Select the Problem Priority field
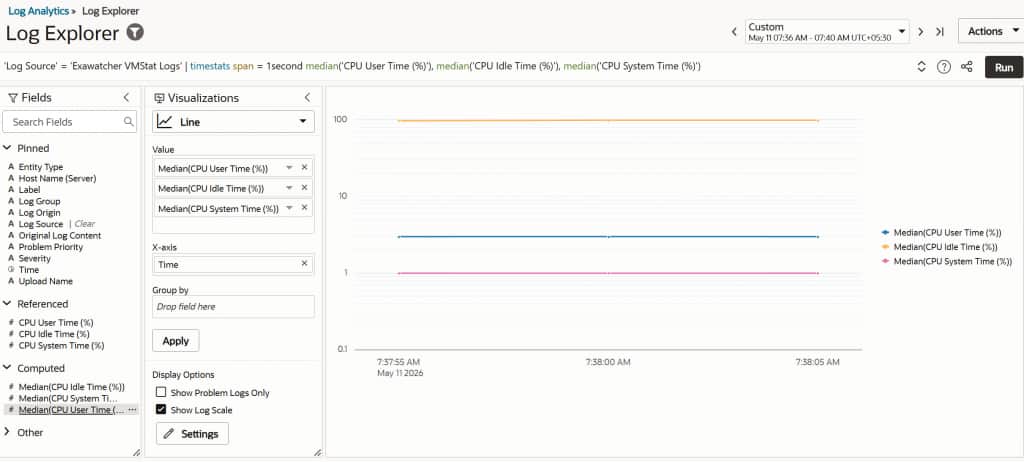This screenshot has width=1024, height=462. [51, 247]
